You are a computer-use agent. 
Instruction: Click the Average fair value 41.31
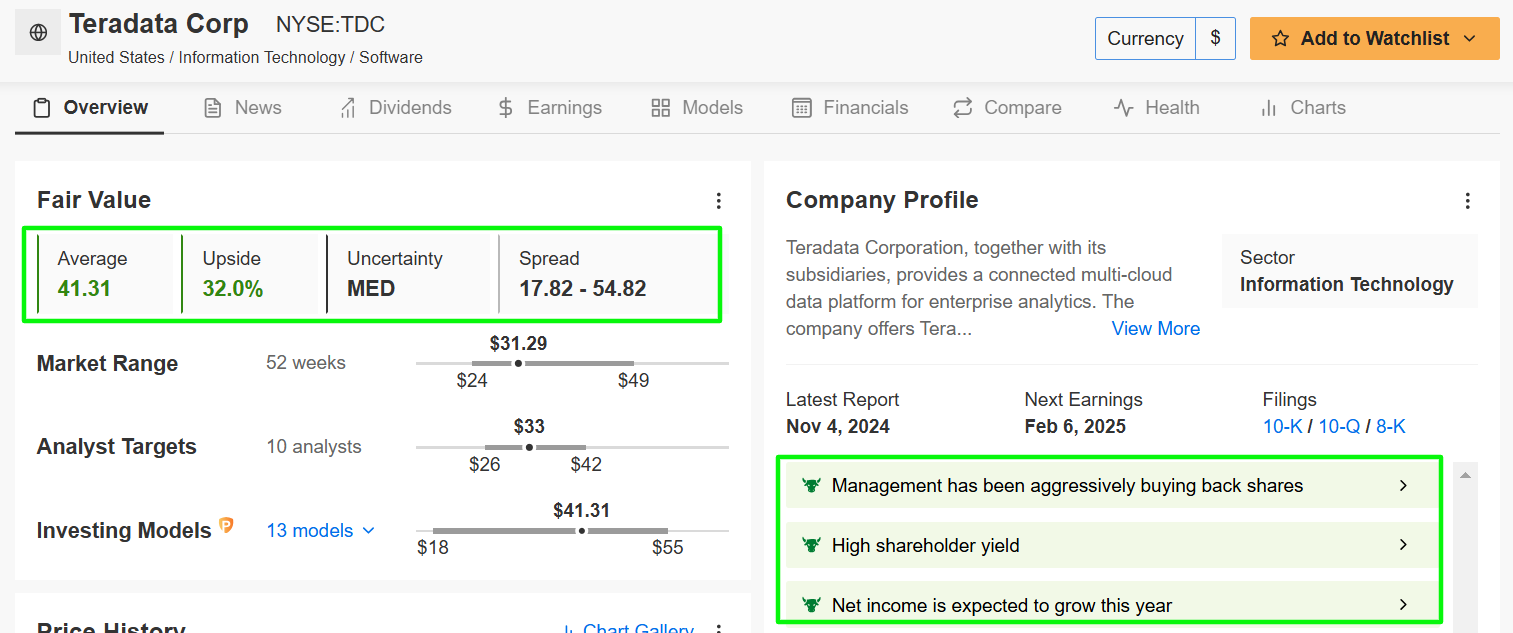coord(84,289)
